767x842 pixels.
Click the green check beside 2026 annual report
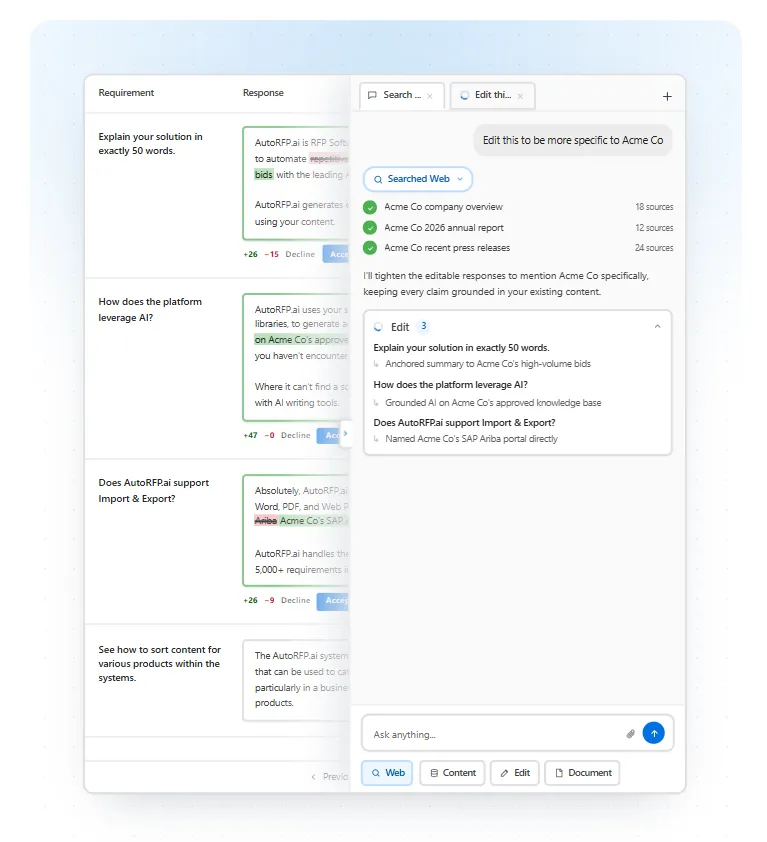370,228
